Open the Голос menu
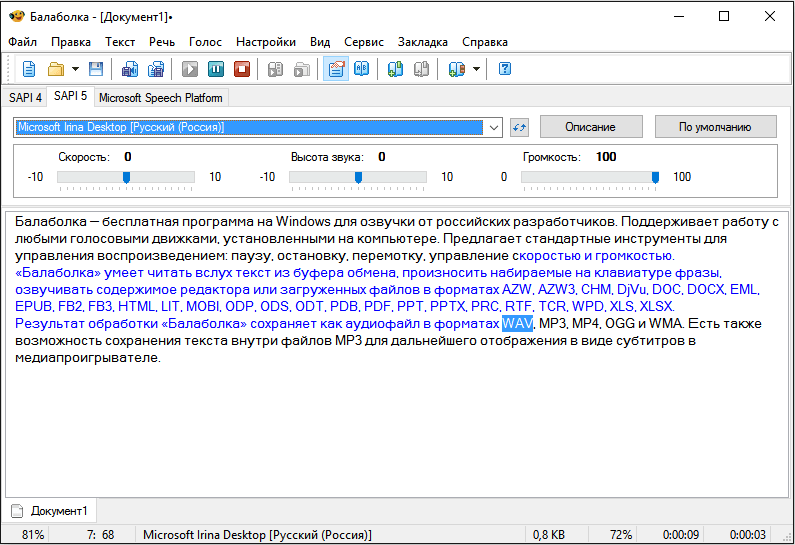This screenshot has width=795, height=545. [x=205, y=42]
